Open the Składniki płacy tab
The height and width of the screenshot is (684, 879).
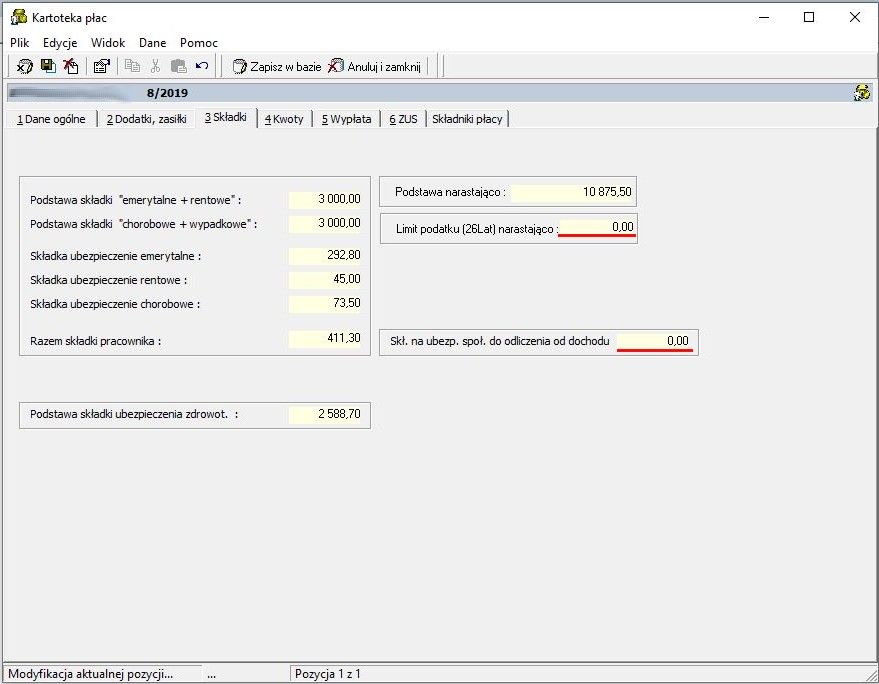467,119
